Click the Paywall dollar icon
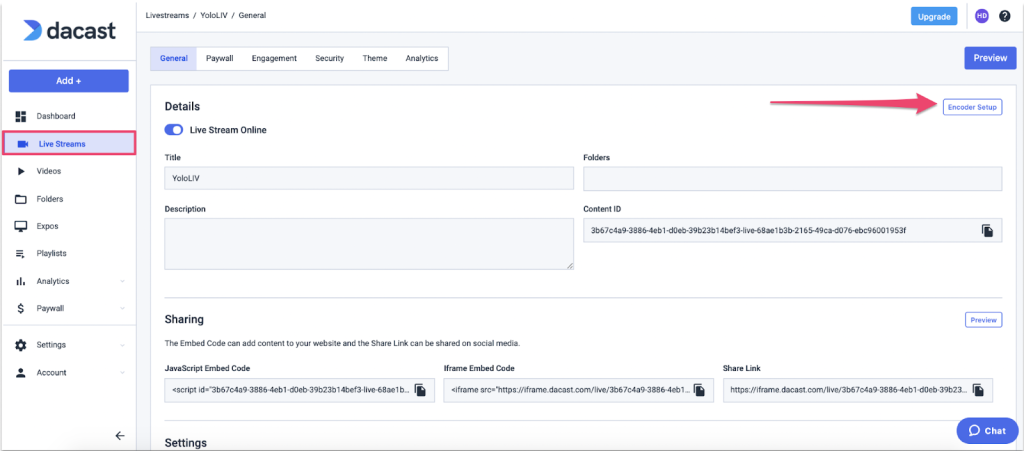Screen dimensions: 1024x451 (x=21, y=308)
